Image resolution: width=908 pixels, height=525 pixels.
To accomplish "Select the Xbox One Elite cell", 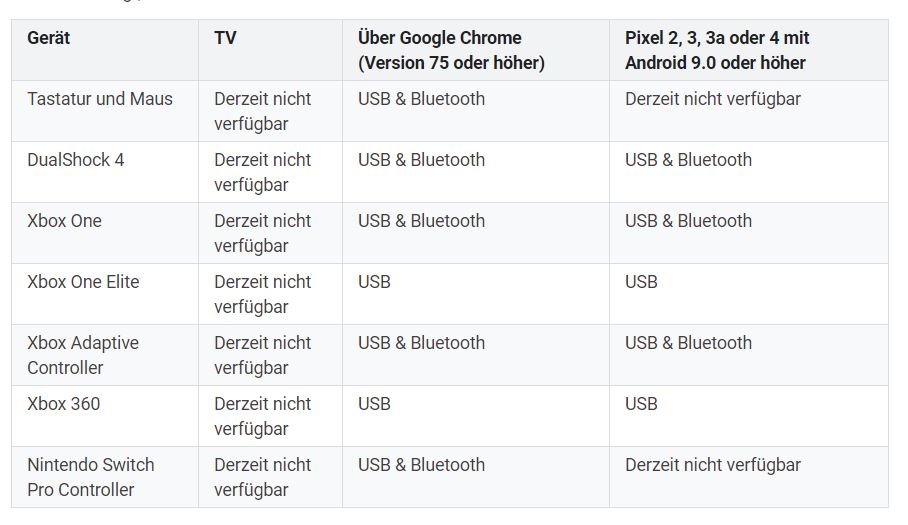I will [x=83, y=282].
